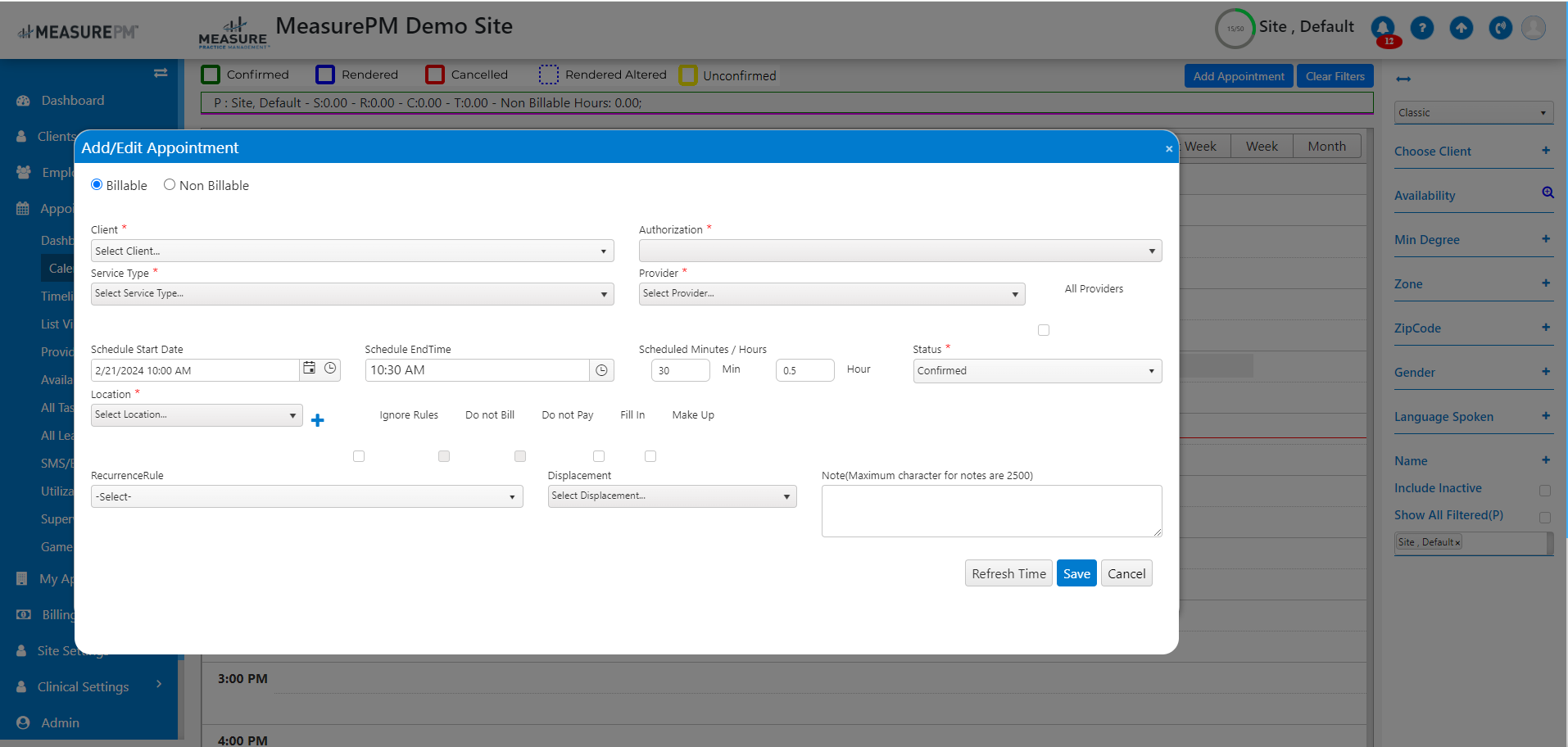The image size is (1568, 747).
Task: Open the help question mark icon
Action: 1422,28
